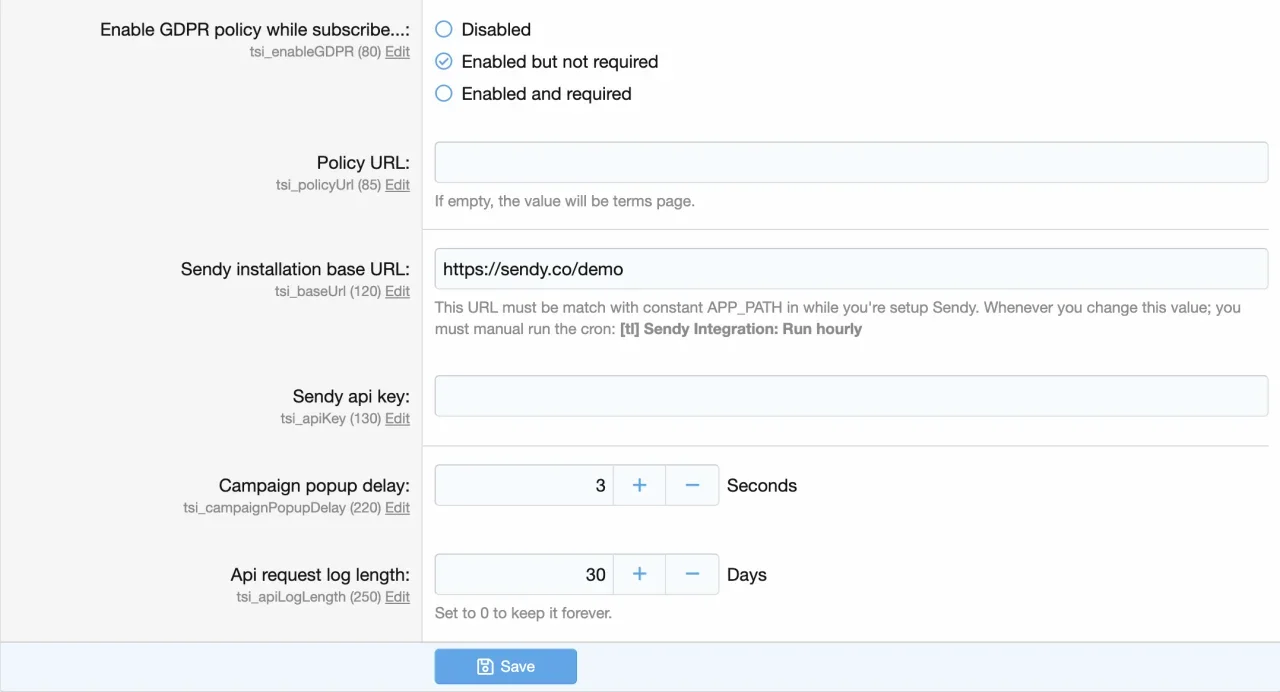Focus the Sendy installation base URL field

tap(851, 269)
